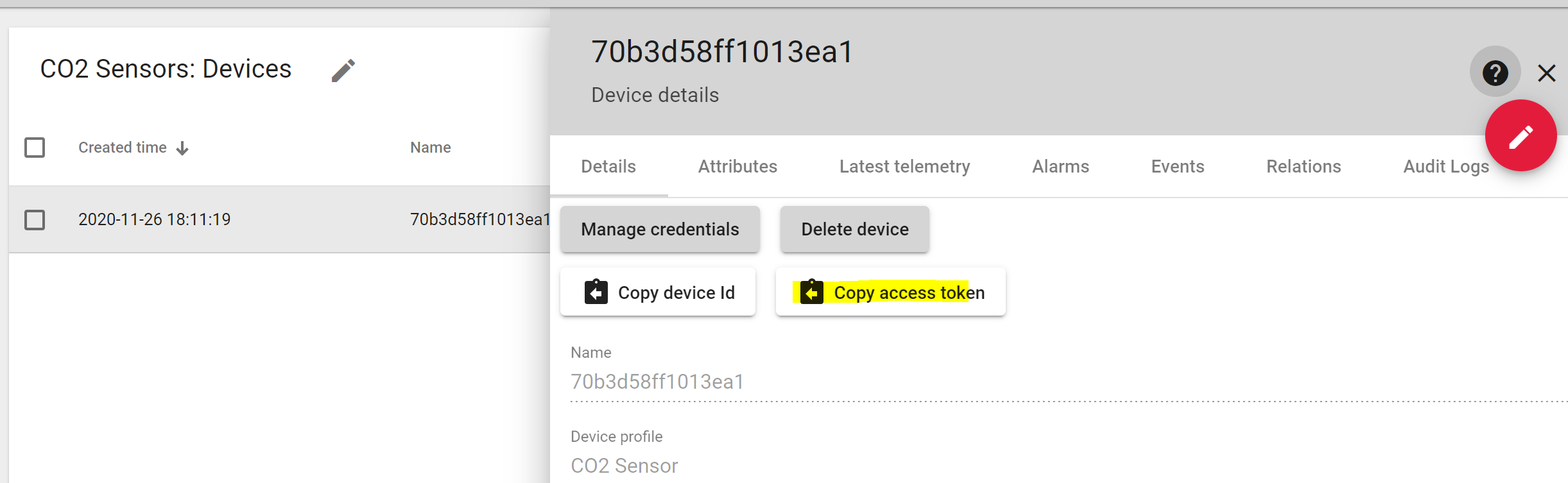Open the Relations tab
Screen dimensions: 1568x483
1303,166
